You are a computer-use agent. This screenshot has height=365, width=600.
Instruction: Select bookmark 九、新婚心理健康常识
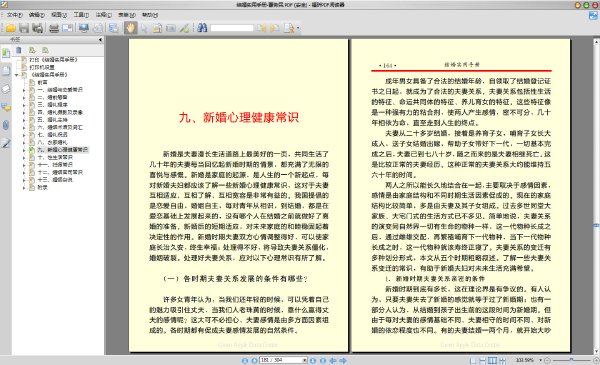pyautogui.click(x=62, y=150)
